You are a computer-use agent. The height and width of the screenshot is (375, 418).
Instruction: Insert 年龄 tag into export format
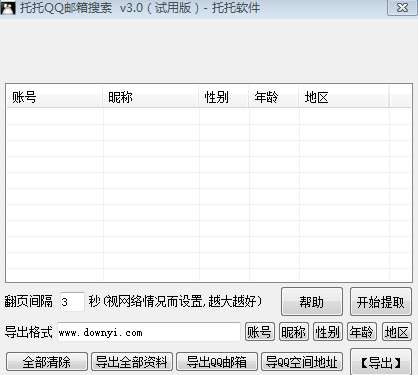tap(362, 332)
